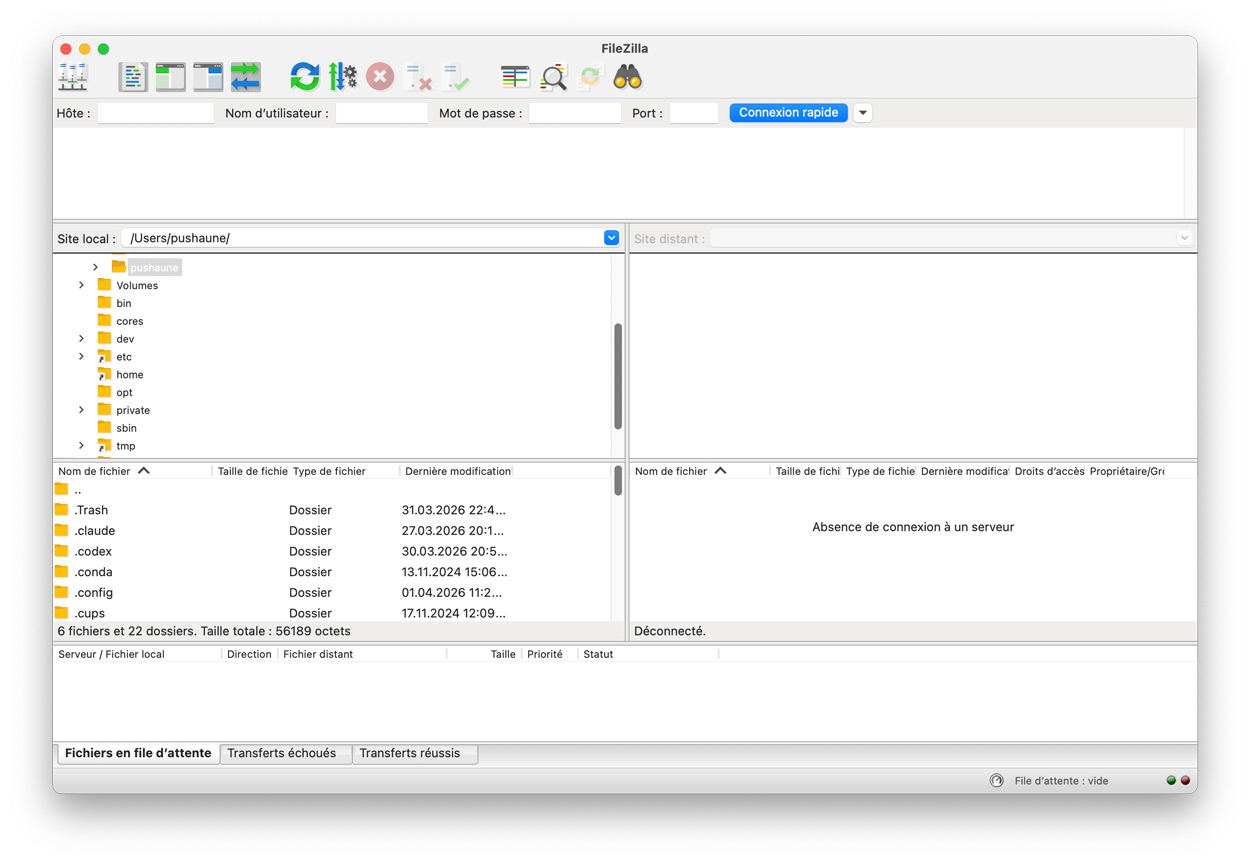The width and height of the screenshot is (1250, 863).
Task: Click the Volumes folder icon
Action: click(x=104, y=285)
